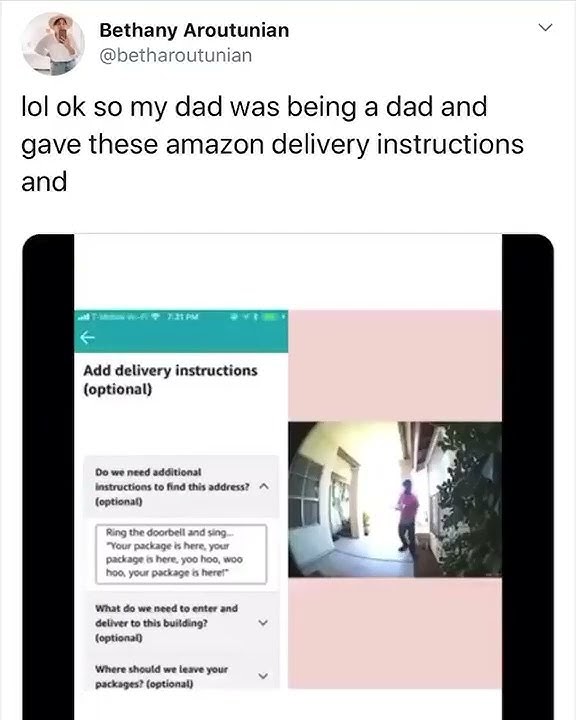This screenshot has height=720, width=576.
Task: Click the lower pink panel below the video
Action: [395, 633]
